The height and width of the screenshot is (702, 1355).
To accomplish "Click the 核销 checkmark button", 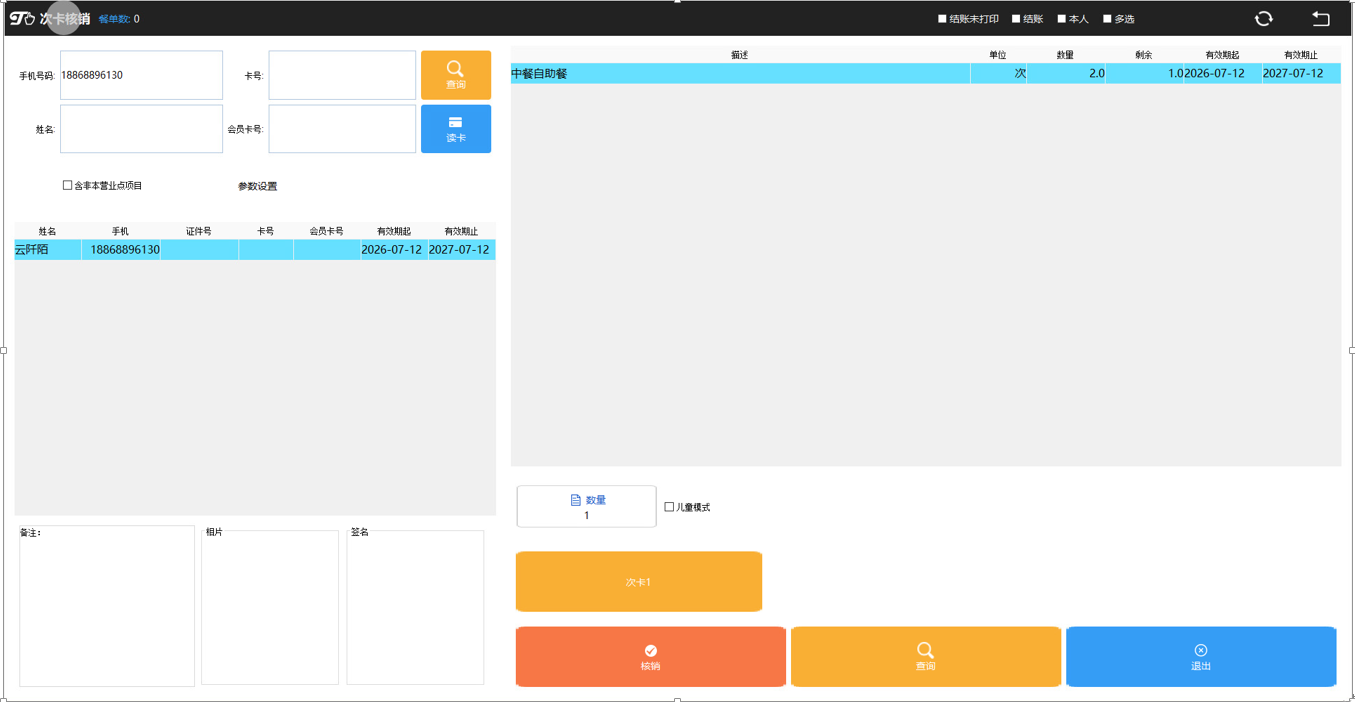I will 651,657.
